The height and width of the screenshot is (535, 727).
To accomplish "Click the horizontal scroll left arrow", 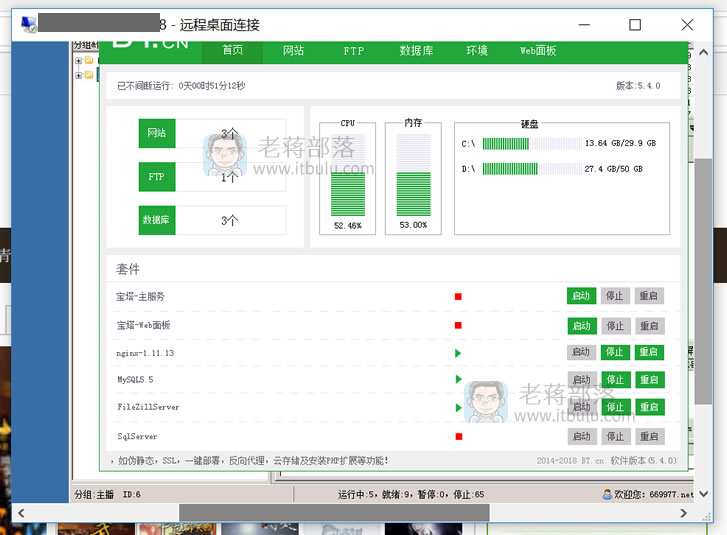I will 21,513.
